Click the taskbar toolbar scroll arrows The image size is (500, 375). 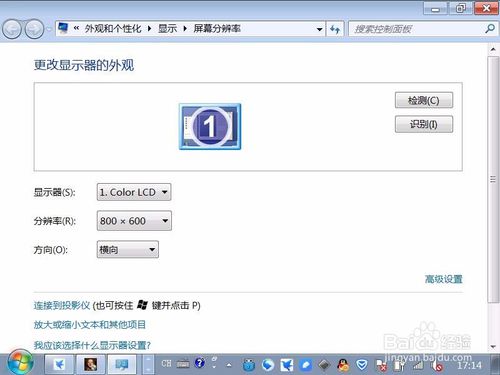[x=148, y=364]
